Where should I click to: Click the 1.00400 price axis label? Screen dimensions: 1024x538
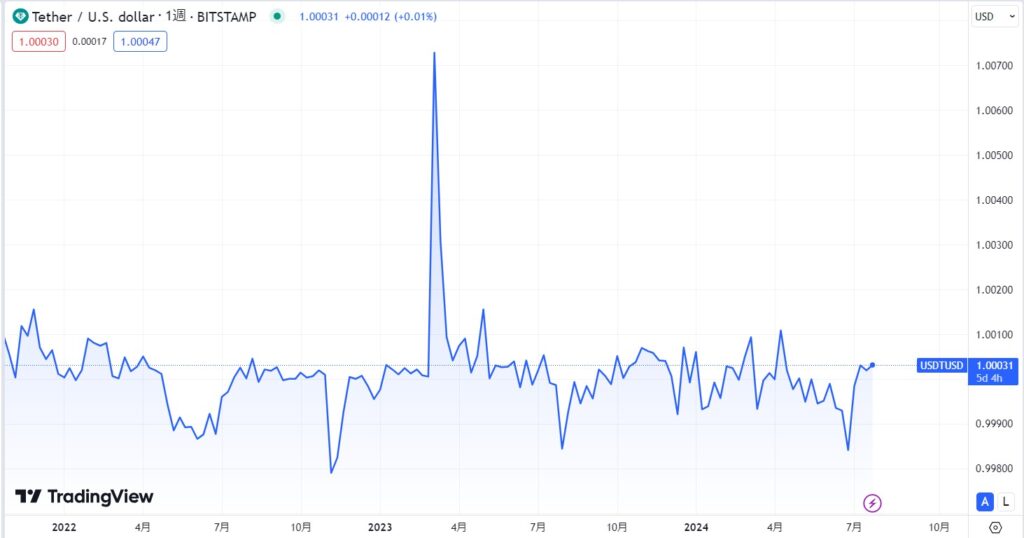[x=994, y=200]
